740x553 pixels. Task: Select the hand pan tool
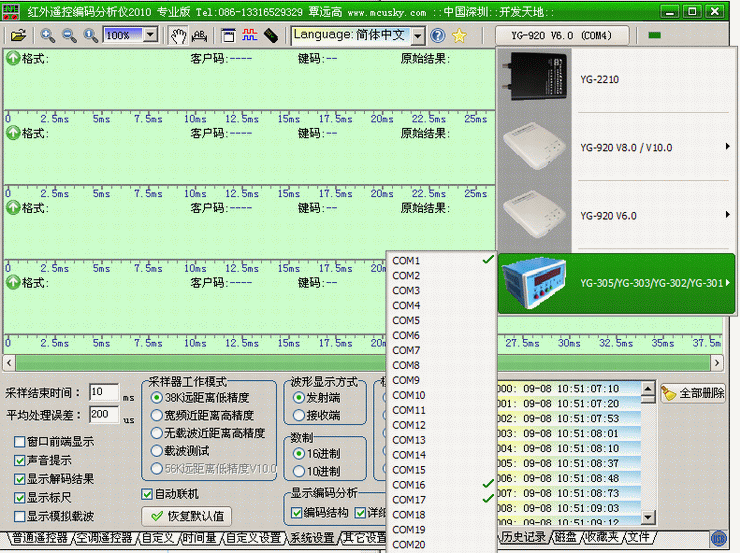coord(177,35)
